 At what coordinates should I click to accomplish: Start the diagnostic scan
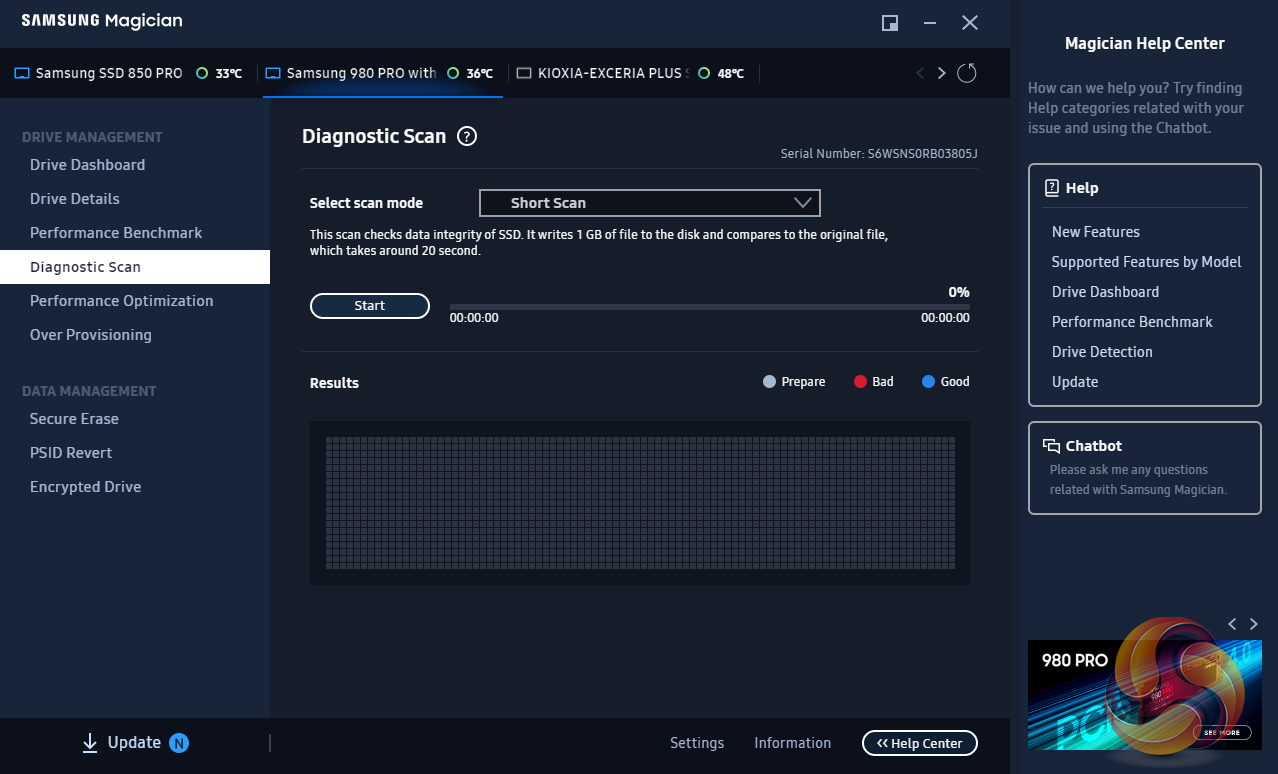point(369,306)
